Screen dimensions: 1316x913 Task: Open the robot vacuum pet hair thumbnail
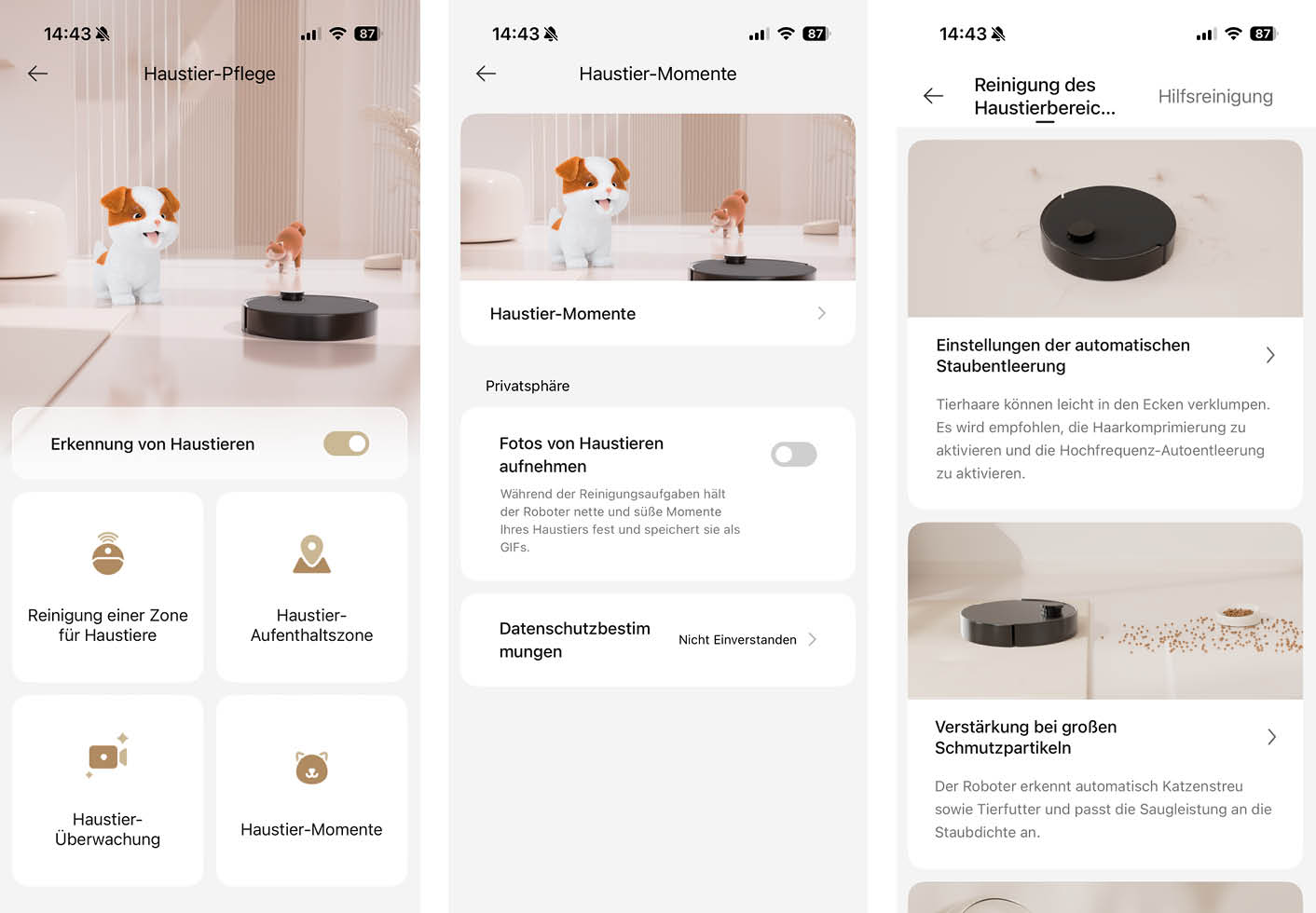(x=1105, y=228)
